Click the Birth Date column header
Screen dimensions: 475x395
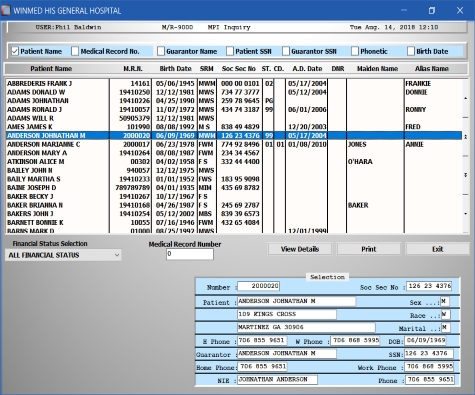tap(175, 69)
